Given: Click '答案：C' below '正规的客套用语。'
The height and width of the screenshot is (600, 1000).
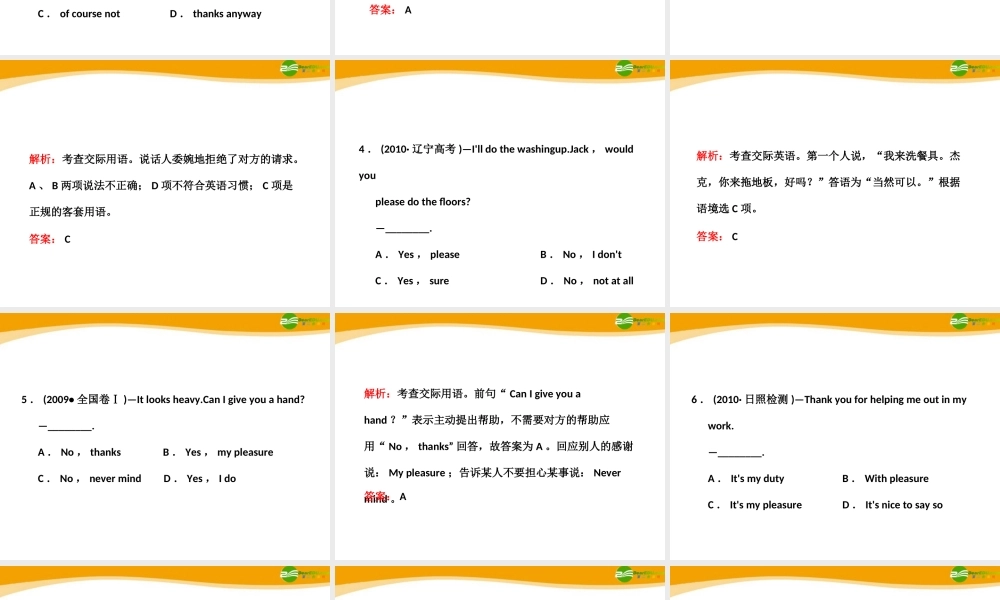Looking at the screenshot, I should (50, 239).
